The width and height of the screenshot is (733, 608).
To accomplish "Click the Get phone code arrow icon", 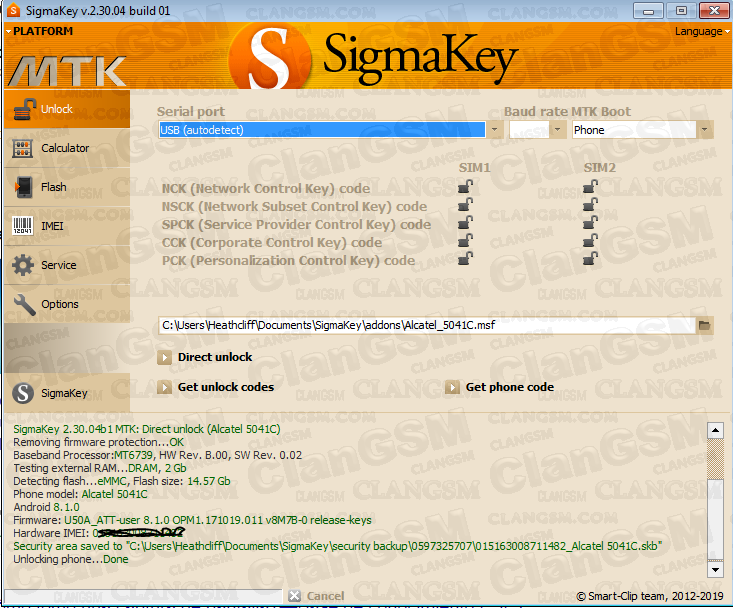I will (452, 387).
